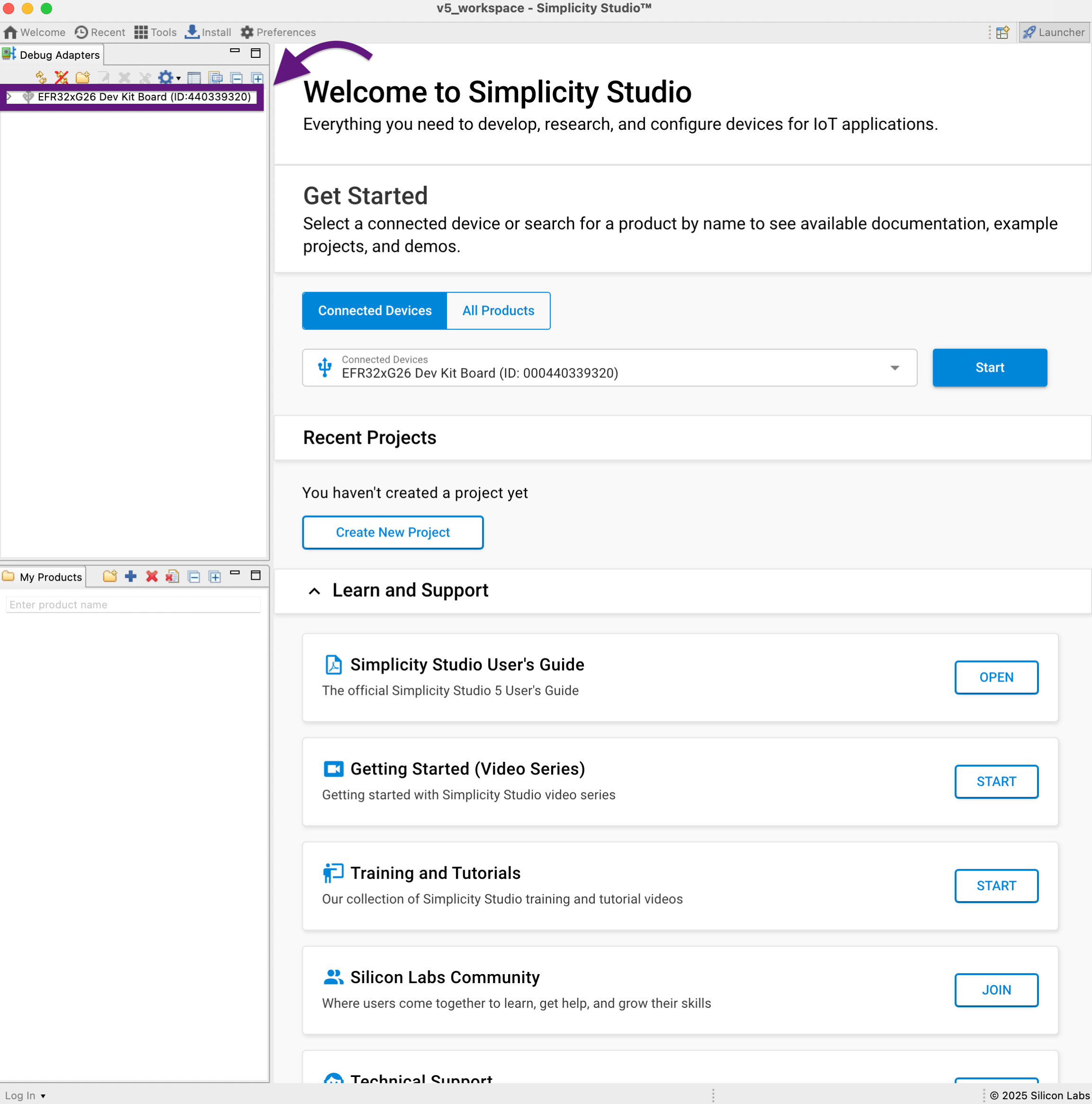The image size is (1092, 1104).
Task: Open the Install manager
Action: [x=208, y=33]
